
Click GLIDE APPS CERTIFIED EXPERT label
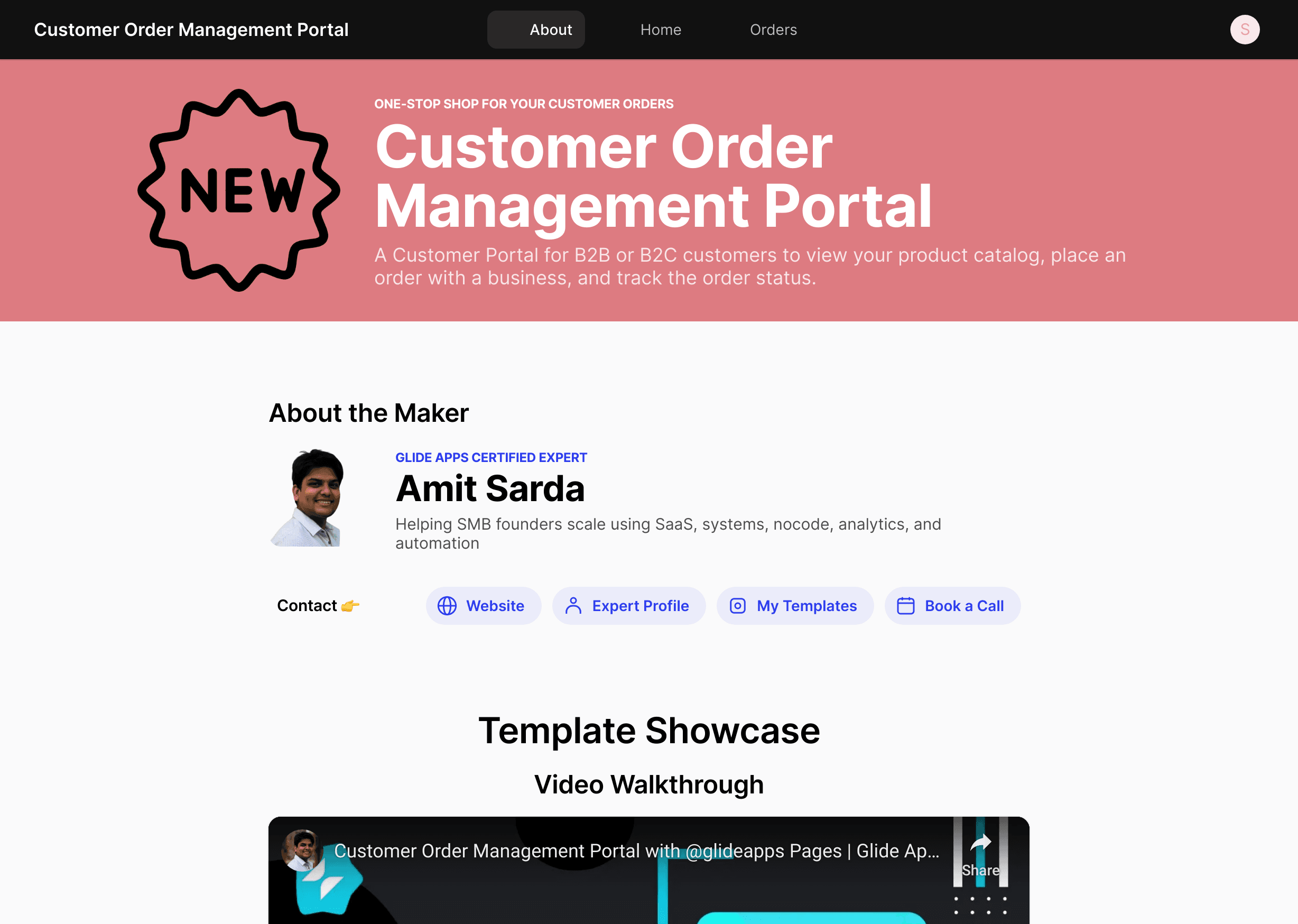point(491,457)
